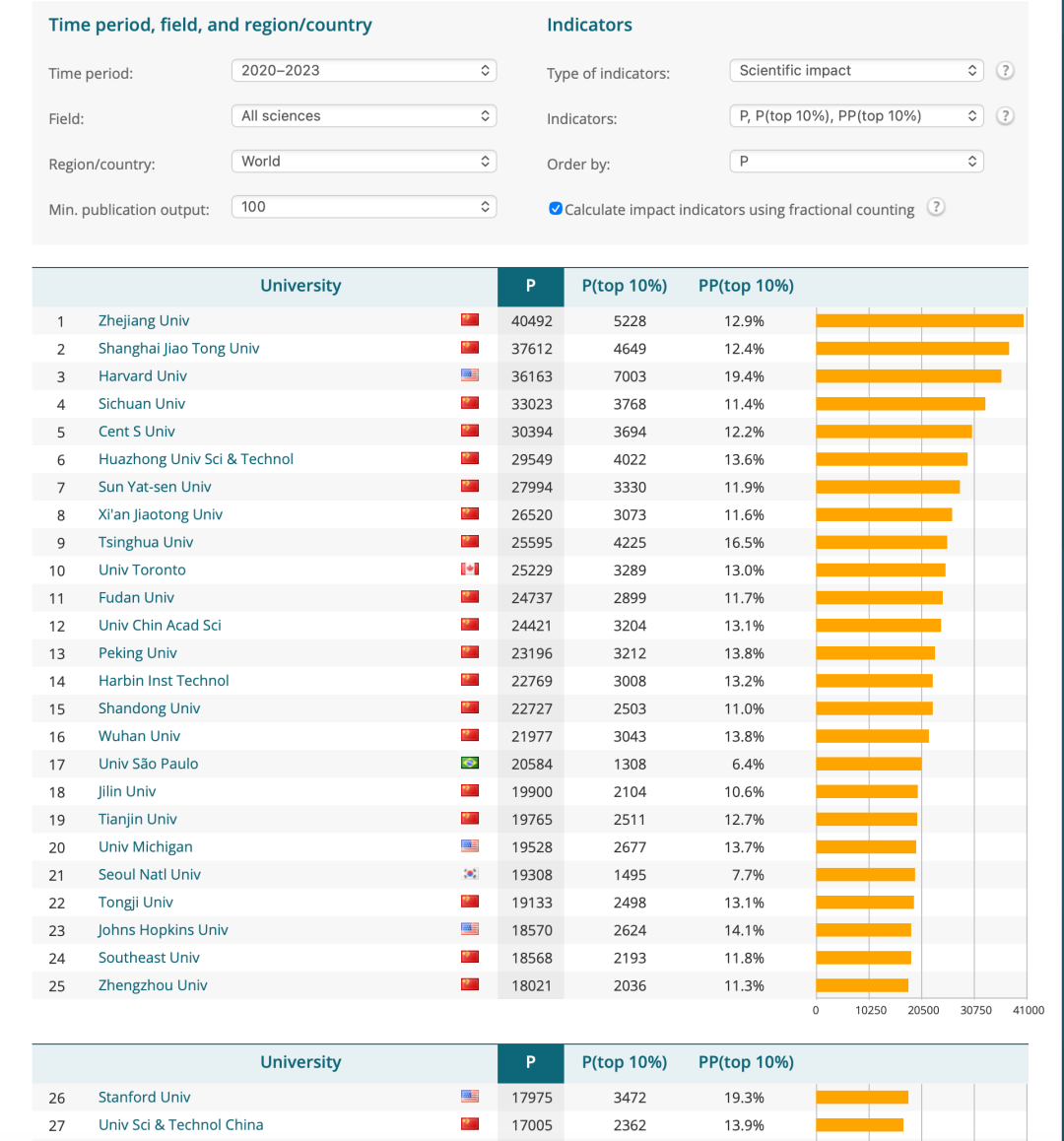This screenshot has width=1064, height=1141.
Task: Open Tsinghua Univ link
Action: [146, 542]
